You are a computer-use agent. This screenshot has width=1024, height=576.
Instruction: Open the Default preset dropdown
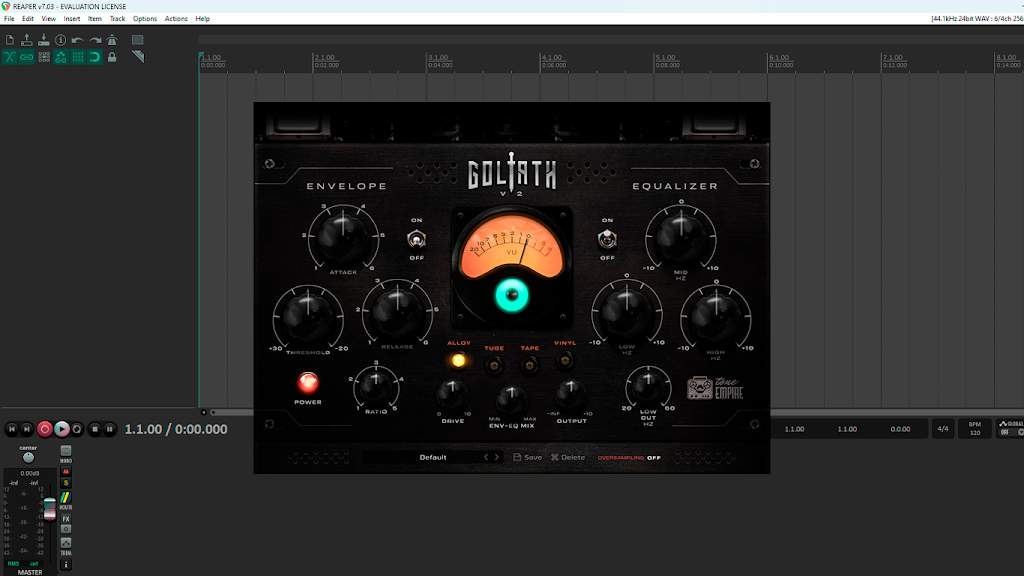(x=433, y=458)
